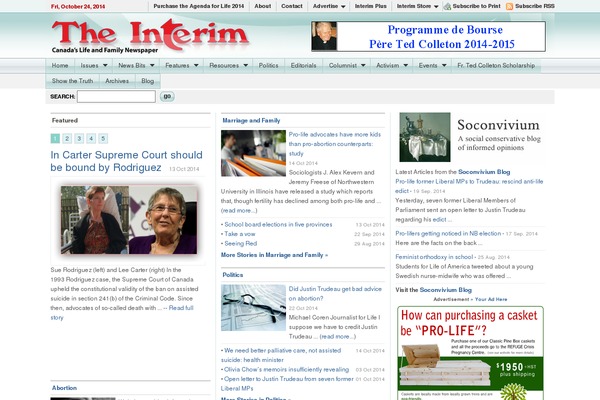Image resolution: width=600 pixels, height=400 pixels.
Task: Open 'Pro-lifers getting noticed in NB election'
Action: pyautogui.click(x=448, y=233)
